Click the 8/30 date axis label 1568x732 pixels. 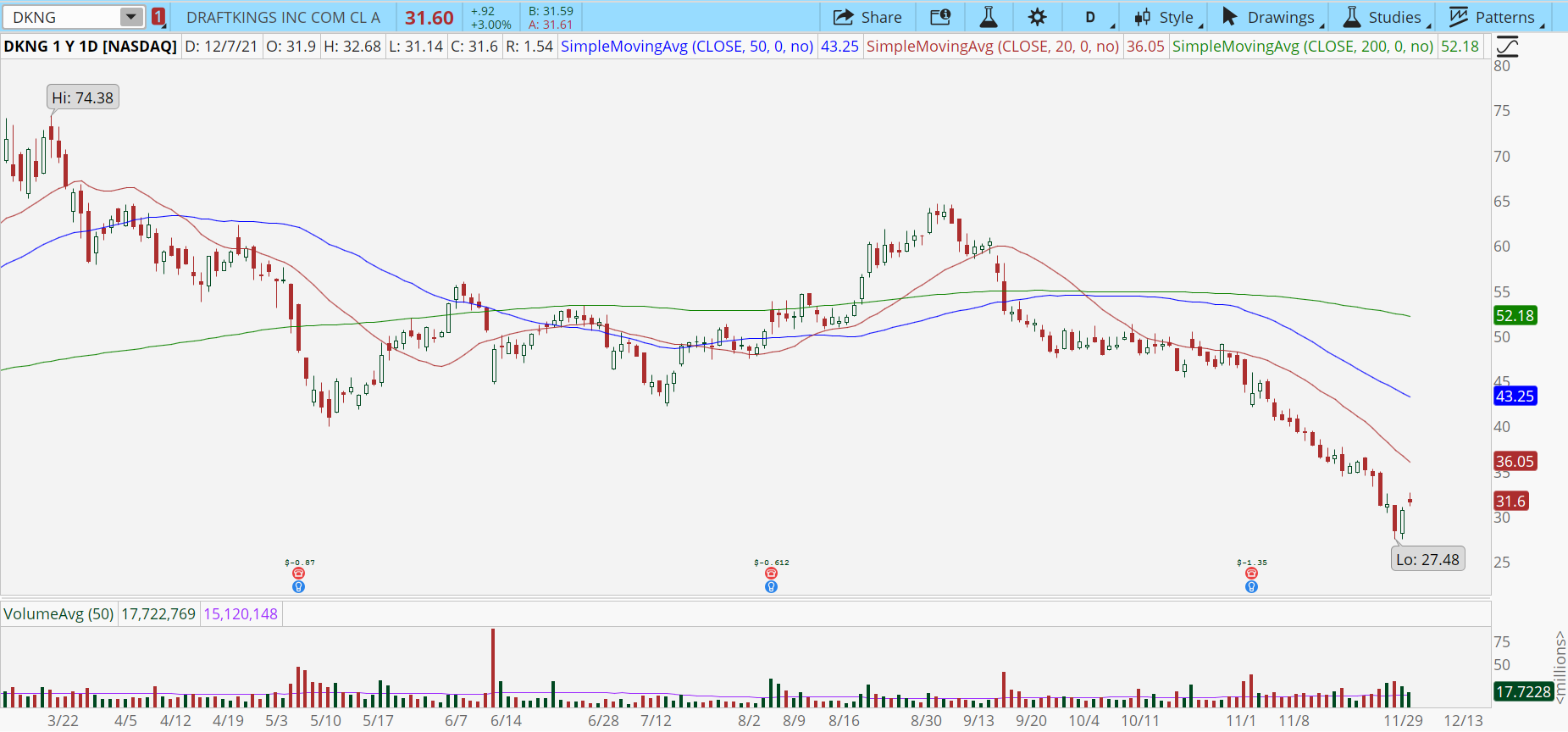[926, 721]
